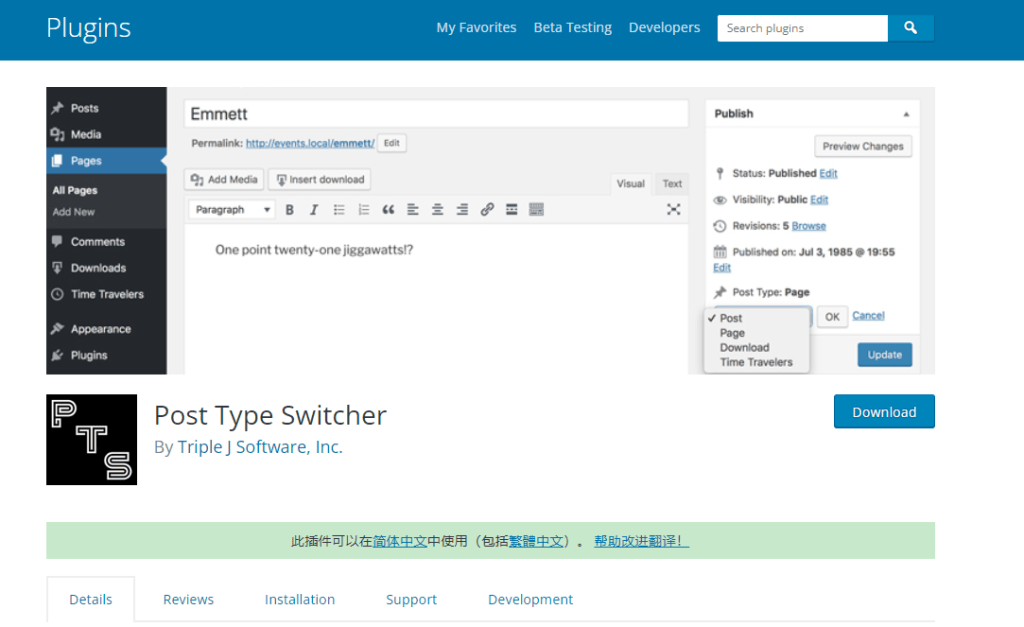Click the Italic formatting icon
This screenshot has height=627, width=1024.
[314, 210]
